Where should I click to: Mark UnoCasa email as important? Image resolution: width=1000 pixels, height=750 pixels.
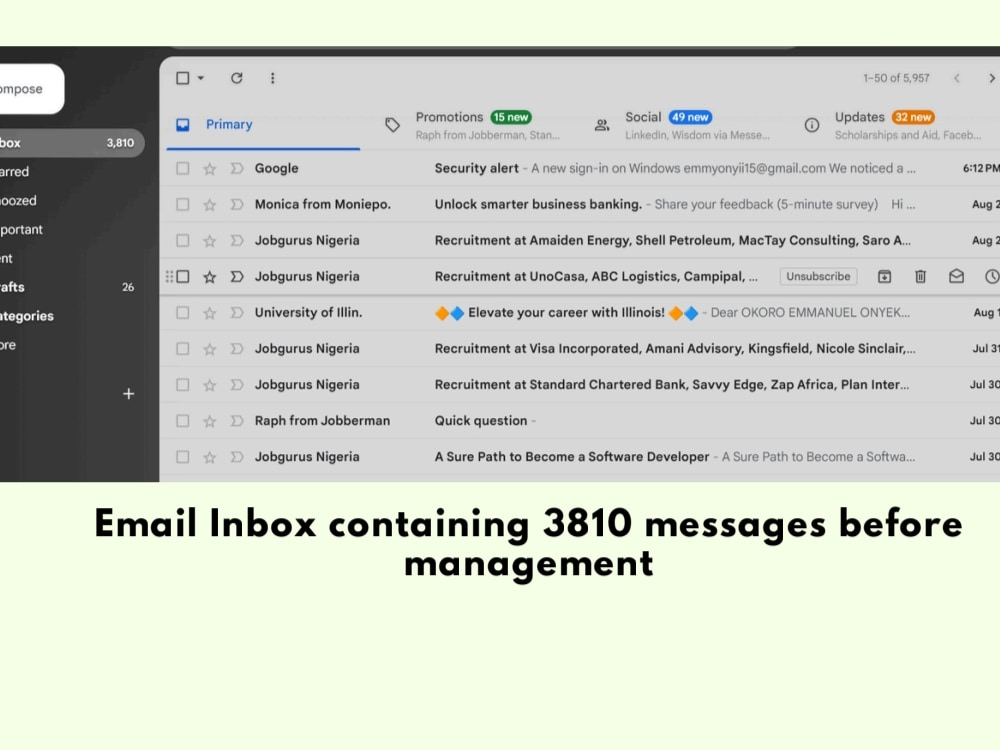pyautogui.click(x=237, y=276)
